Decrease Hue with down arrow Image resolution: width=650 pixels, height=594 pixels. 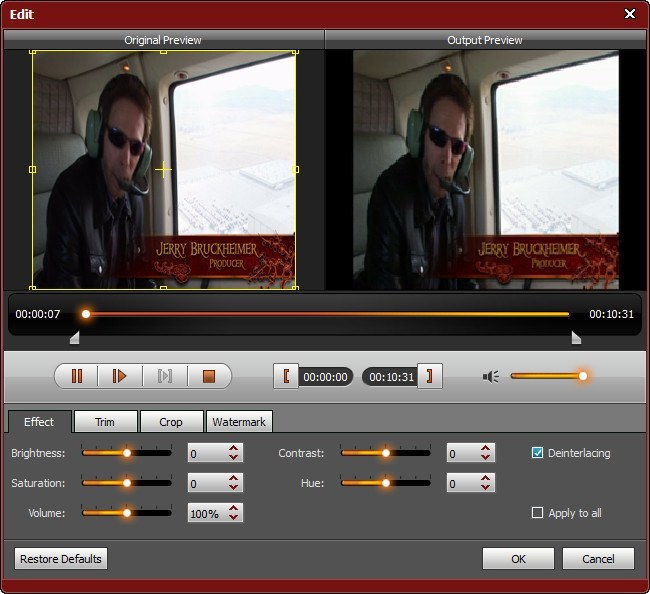[485, 487]
